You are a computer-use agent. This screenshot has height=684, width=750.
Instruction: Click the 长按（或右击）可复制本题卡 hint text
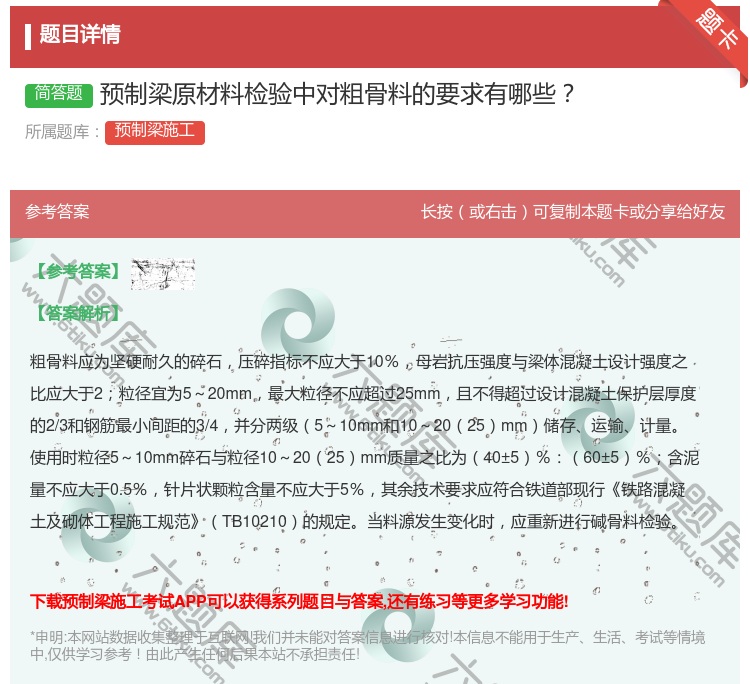(573, 212)
